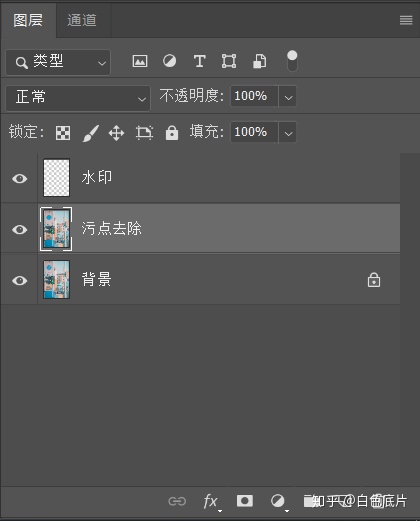This screenshot has height=521, width=420.
Task: Open the layers panel menu
Action: point(406,20)
